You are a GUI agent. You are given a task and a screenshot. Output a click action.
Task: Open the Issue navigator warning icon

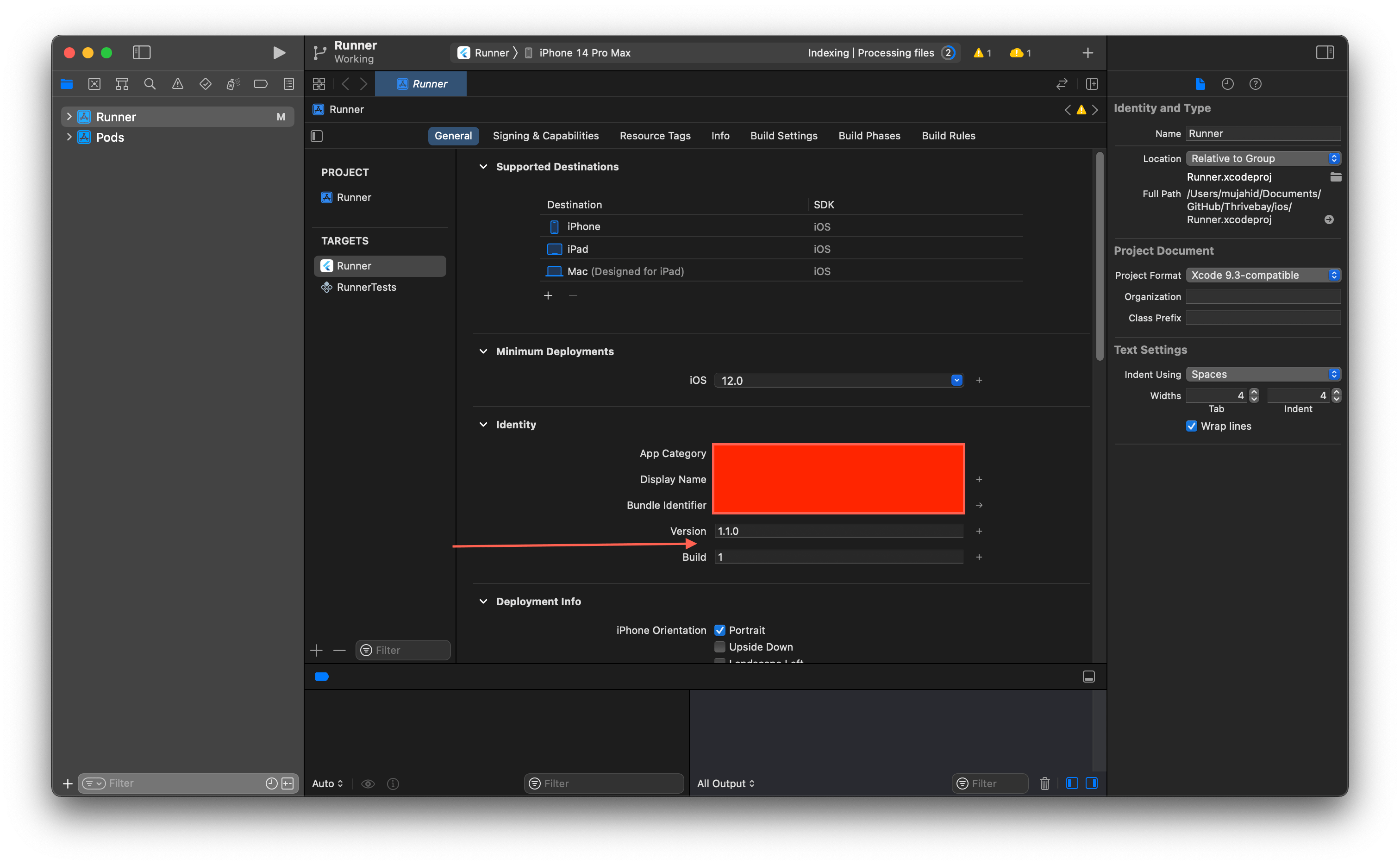pos(177,84)
